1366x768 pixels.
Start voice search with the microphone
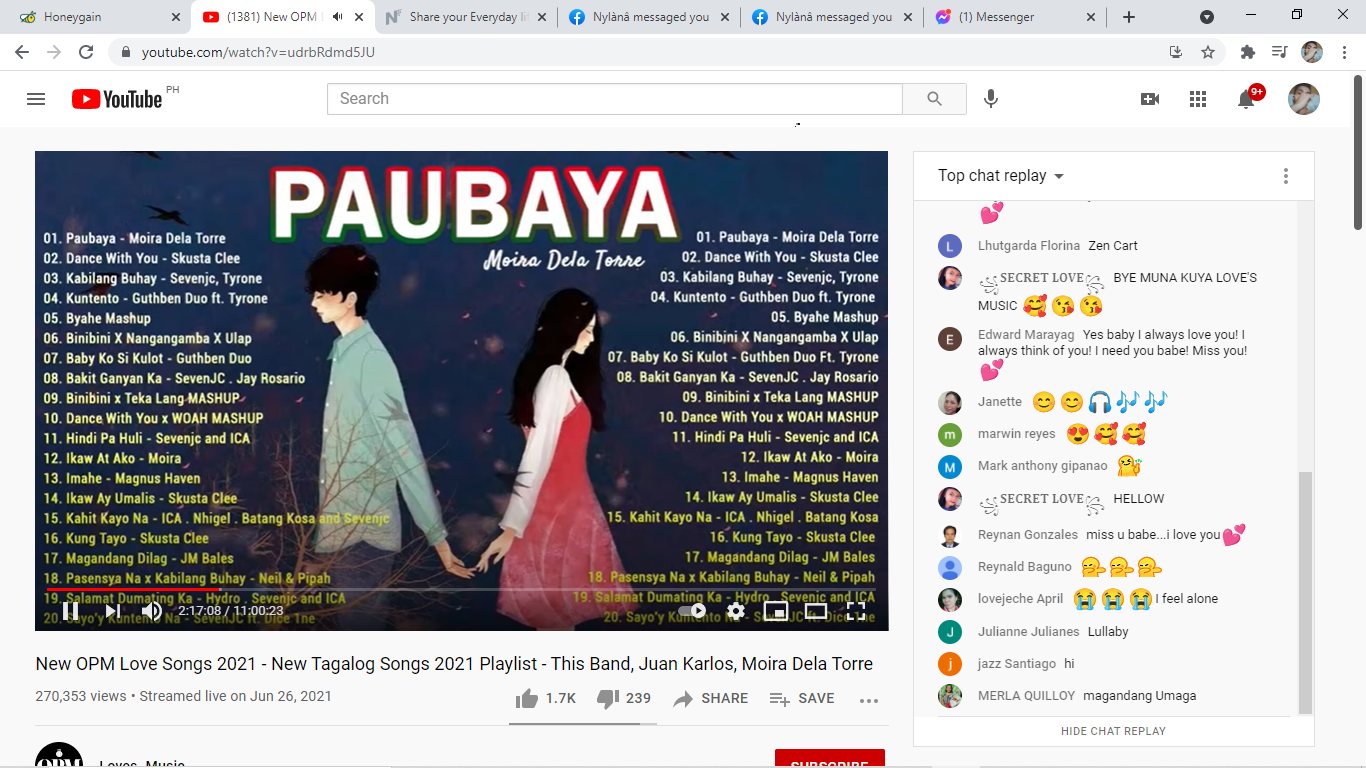pyautogui.click(x=991, y=99)
